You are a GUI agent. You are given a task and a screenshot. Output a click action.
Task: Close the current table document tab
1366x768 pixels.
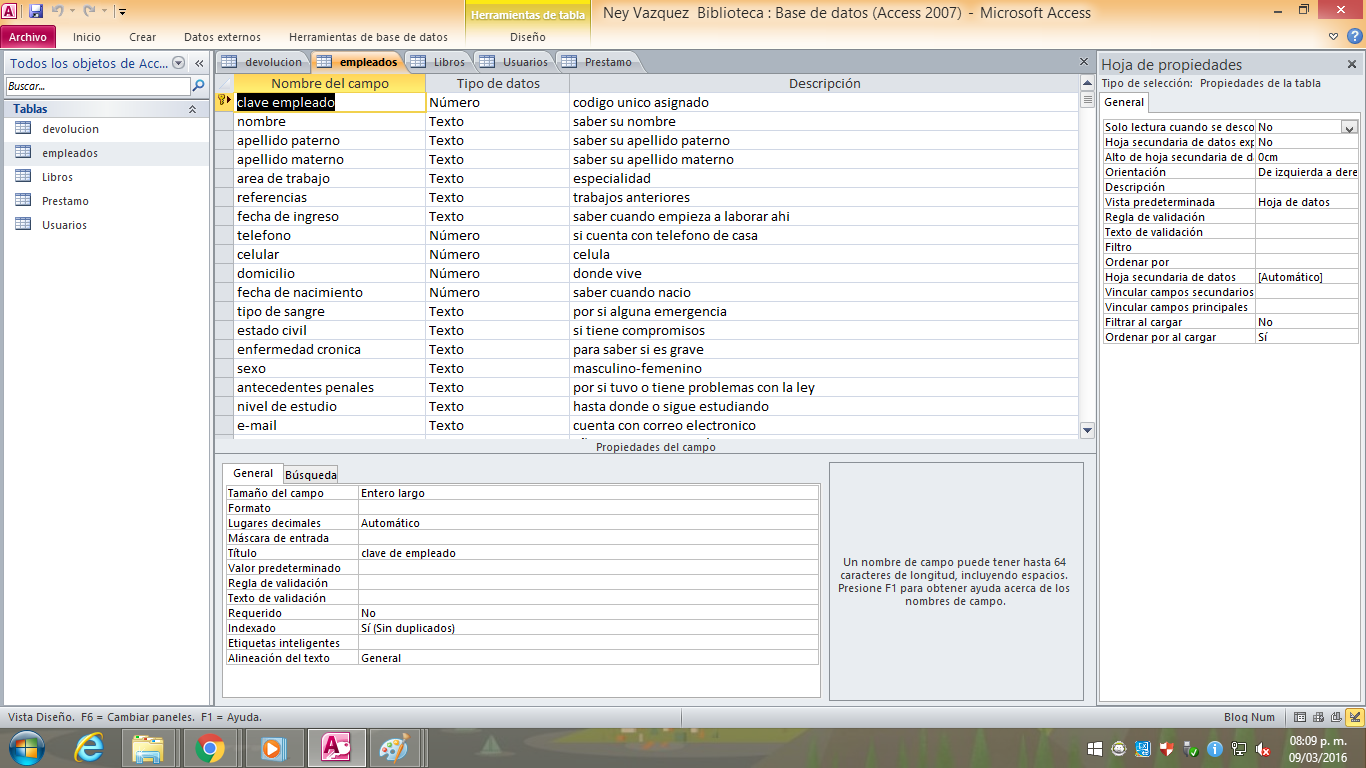(x=1084, y=62)
